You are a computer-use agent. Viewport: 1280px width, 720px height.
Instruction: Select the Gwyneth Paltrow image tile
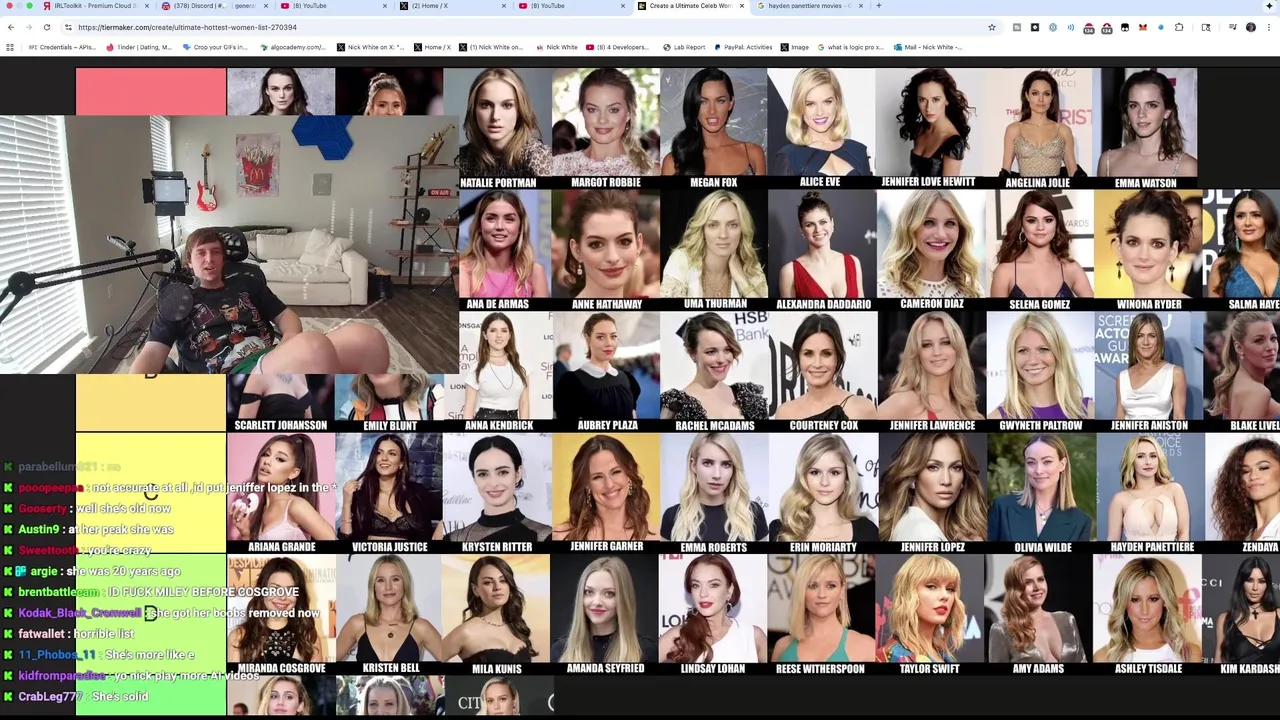coord(1040,372)
